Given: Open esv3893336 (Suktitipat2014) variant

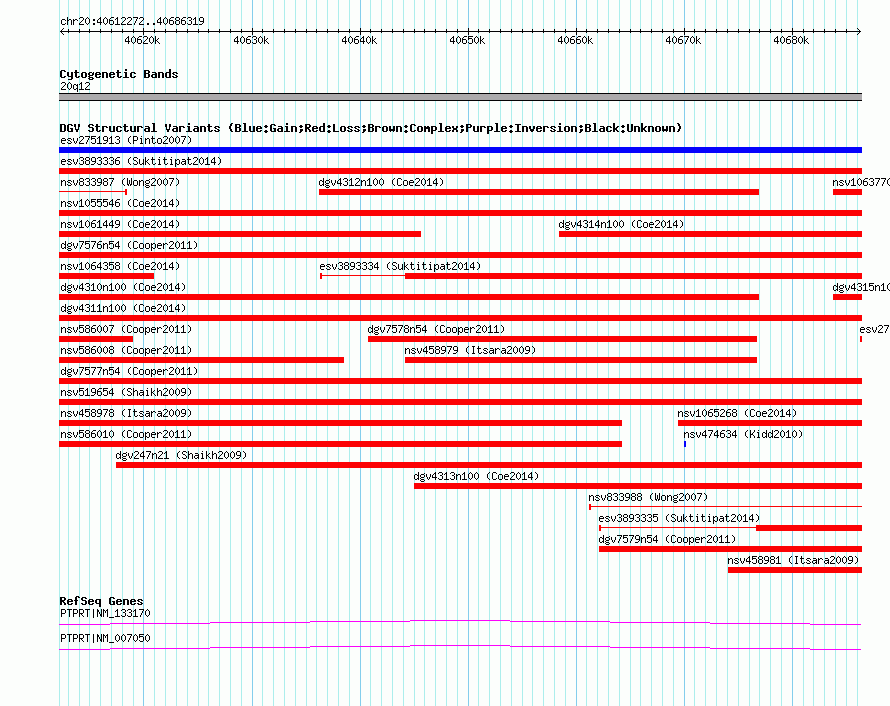Looking at the screenshot, I should click(x=141, y=161).
